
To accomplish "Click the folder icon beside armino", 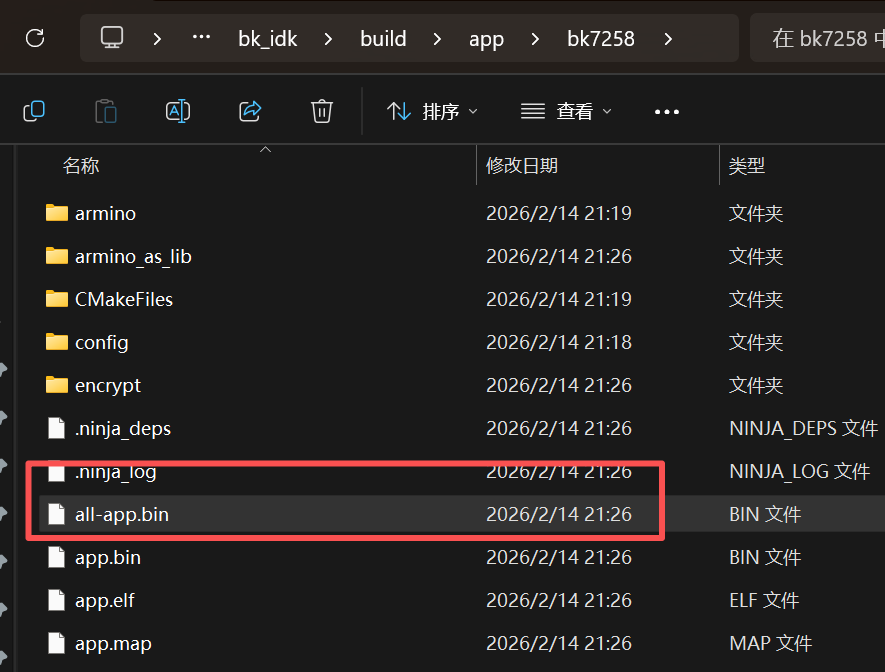I will click(56, 213).
